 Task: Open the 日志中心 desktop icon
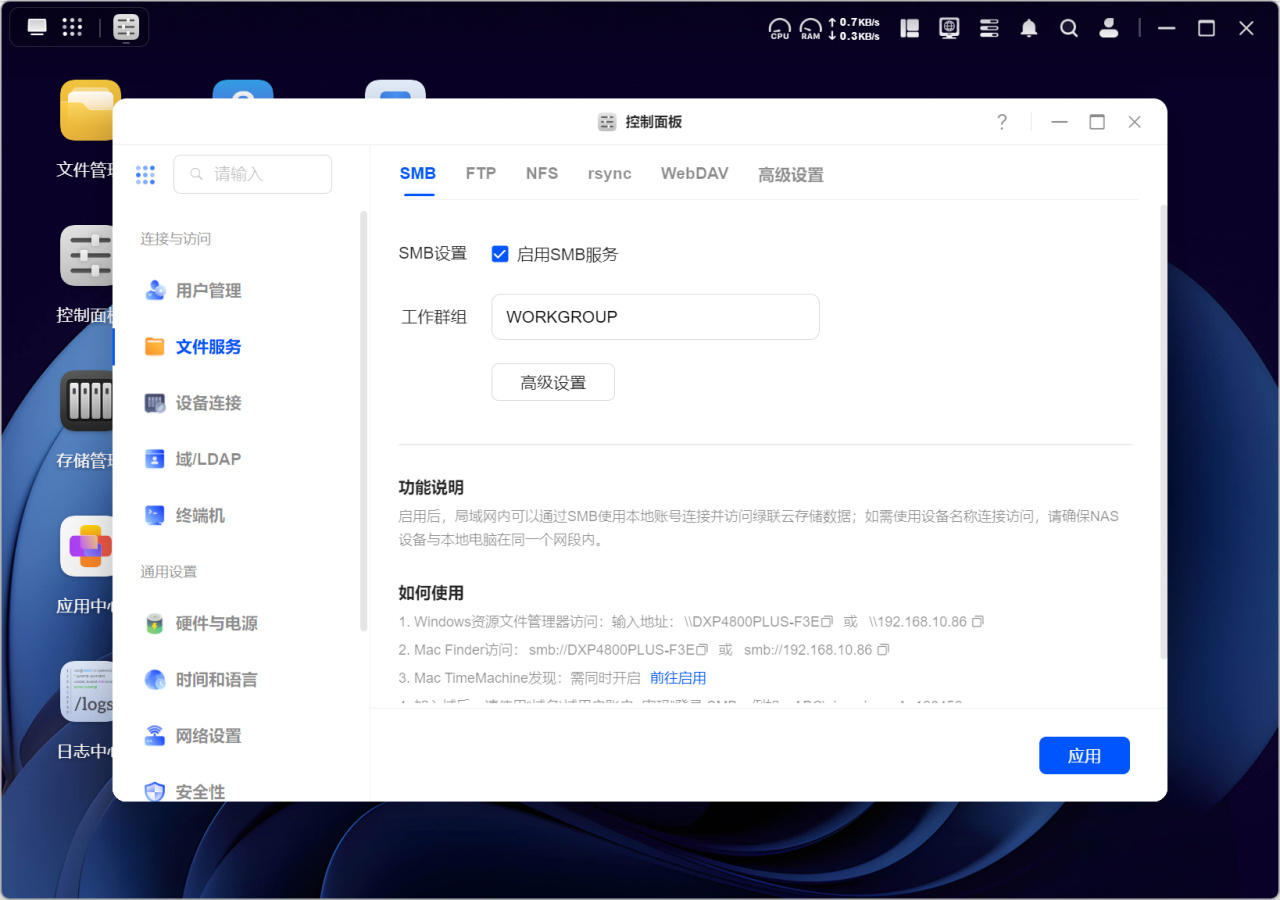88,691
